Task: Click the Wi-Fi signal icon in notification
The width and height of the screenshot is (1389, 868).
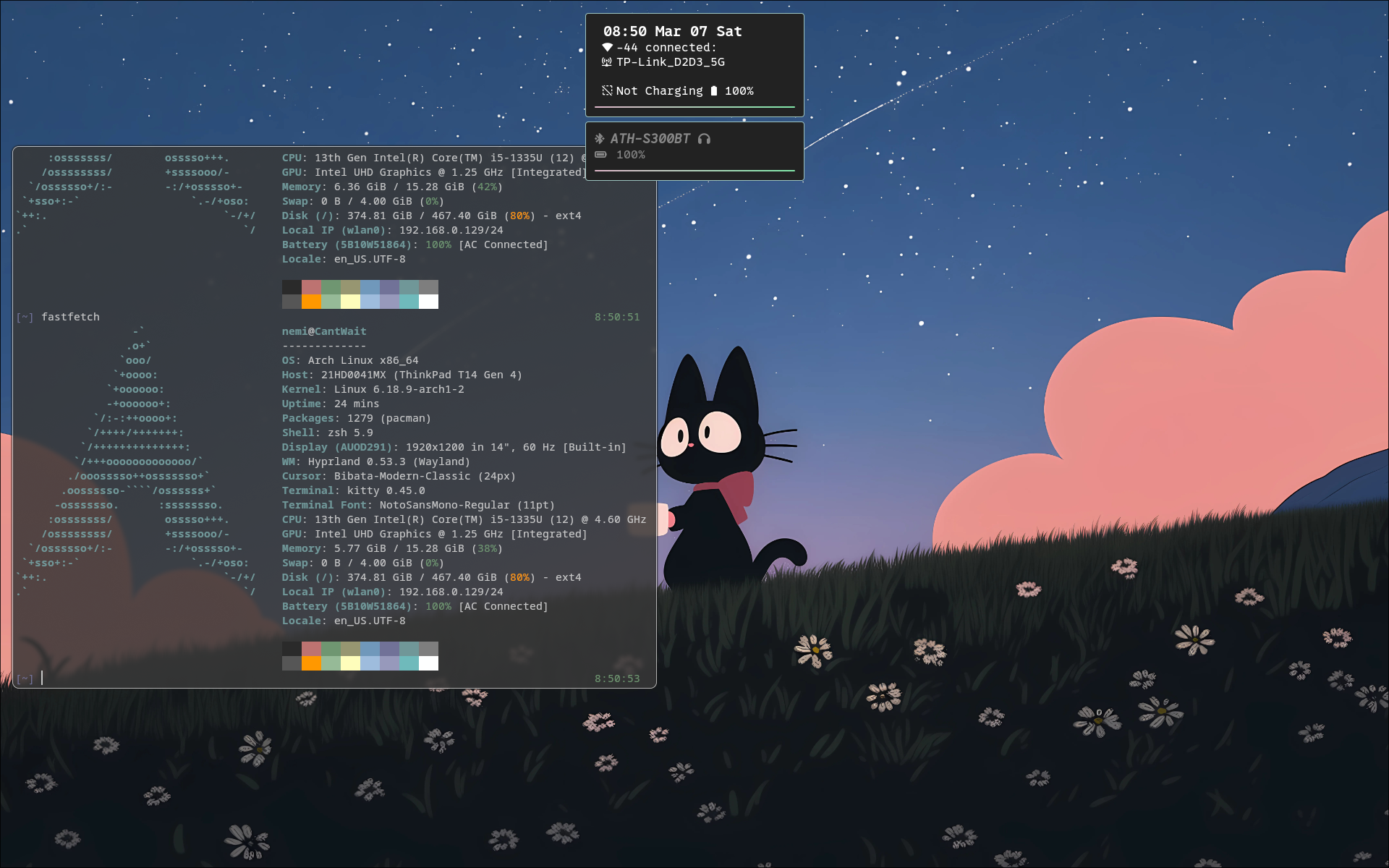Action: pyautogui.click(x=607, y=48)
